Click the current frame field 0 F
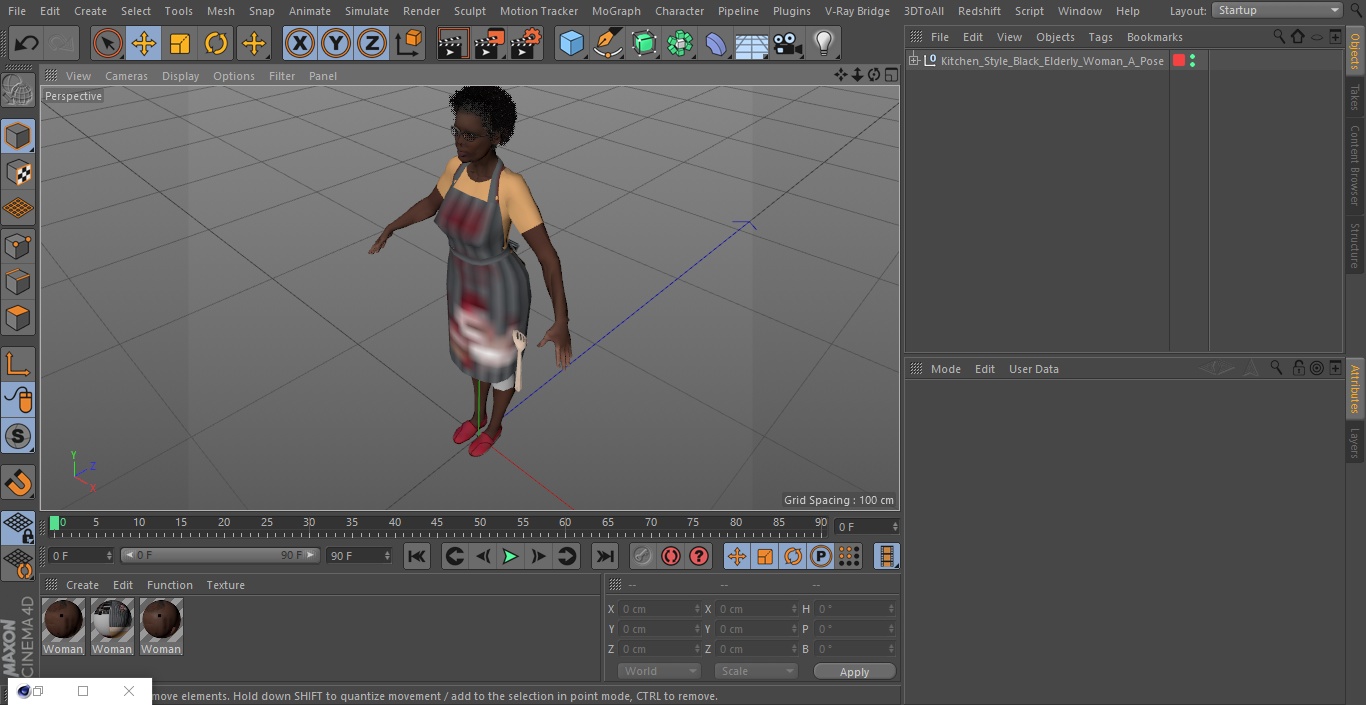This screenshot has height=705, width=1366. click(866, 526)
